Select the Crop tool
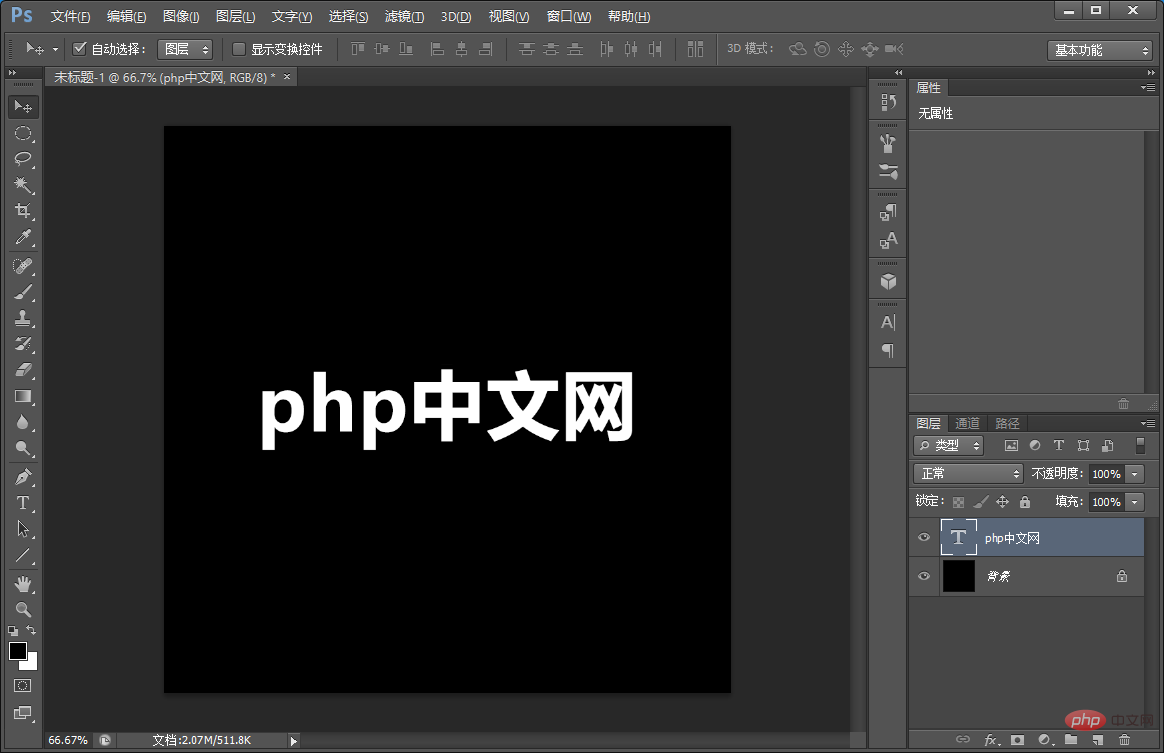 (23, 211)
